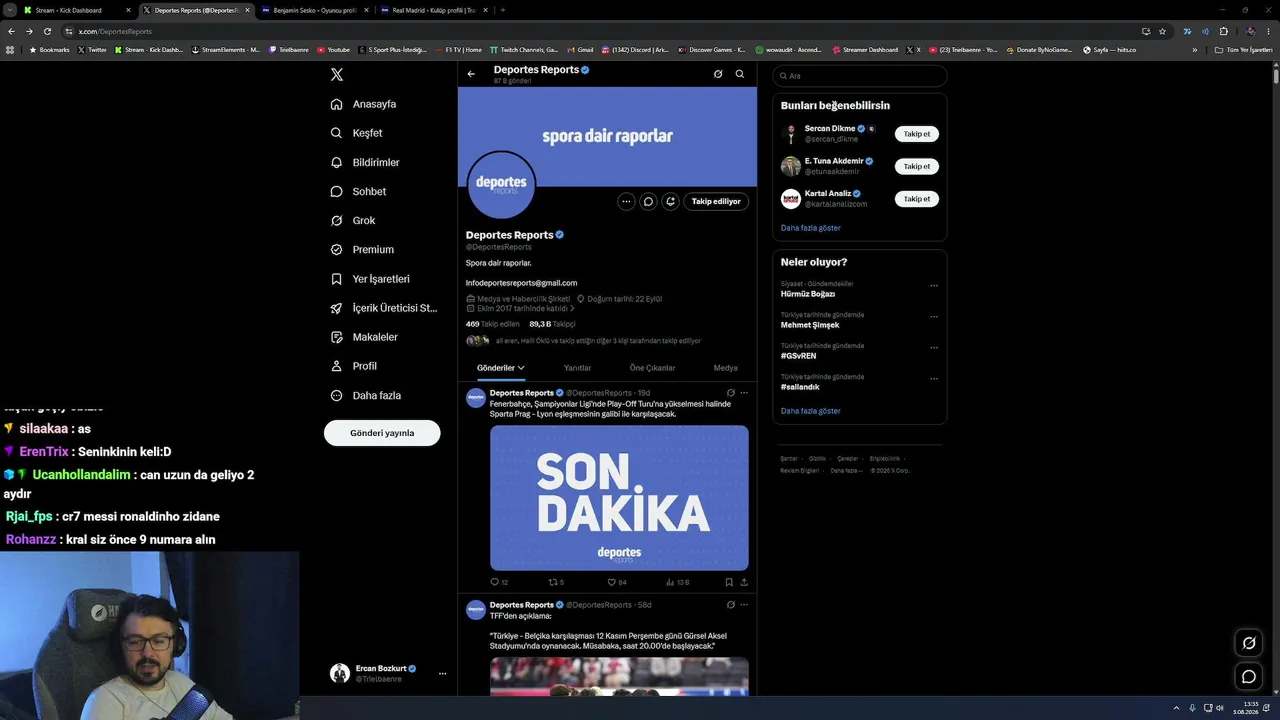Switch to the Medya tab

726,368
